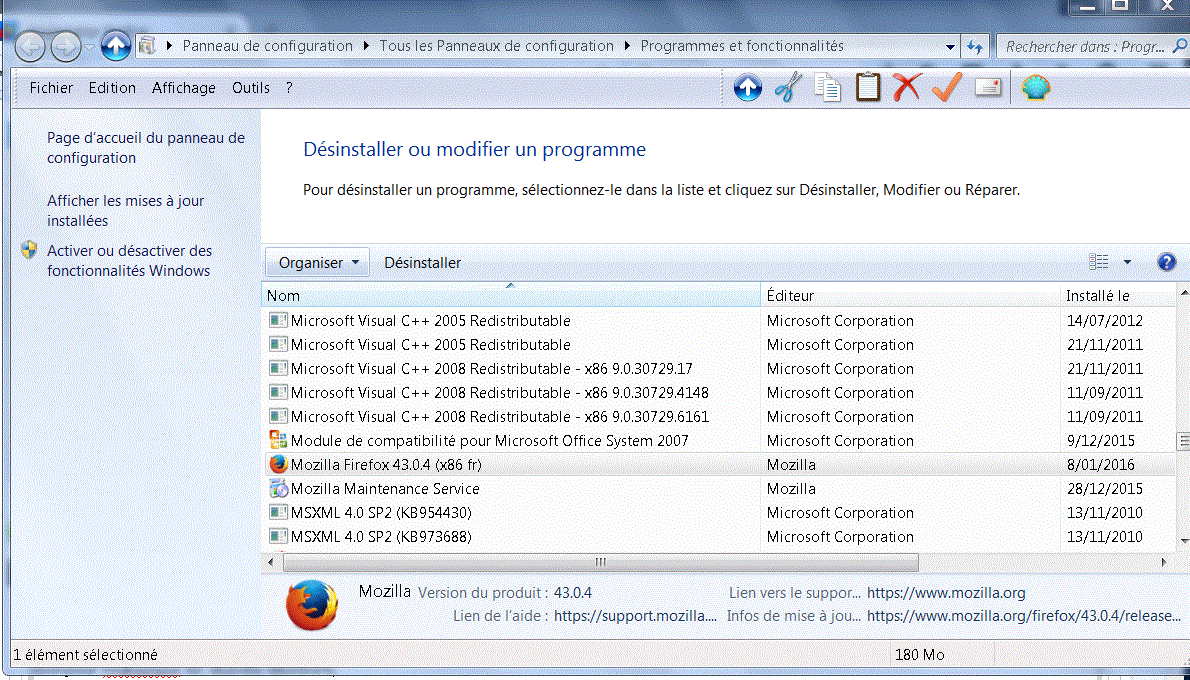Viewport: 1190px width, 680px height.
Task: Click the refresh icon next to address bar
Action: (975, 47)
